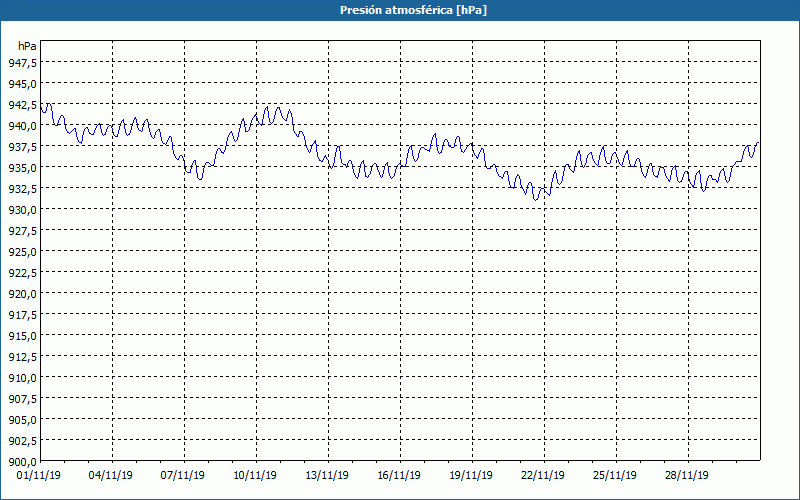Click the 28/11/19 date label
800x500 pixels.
(687, 476)
